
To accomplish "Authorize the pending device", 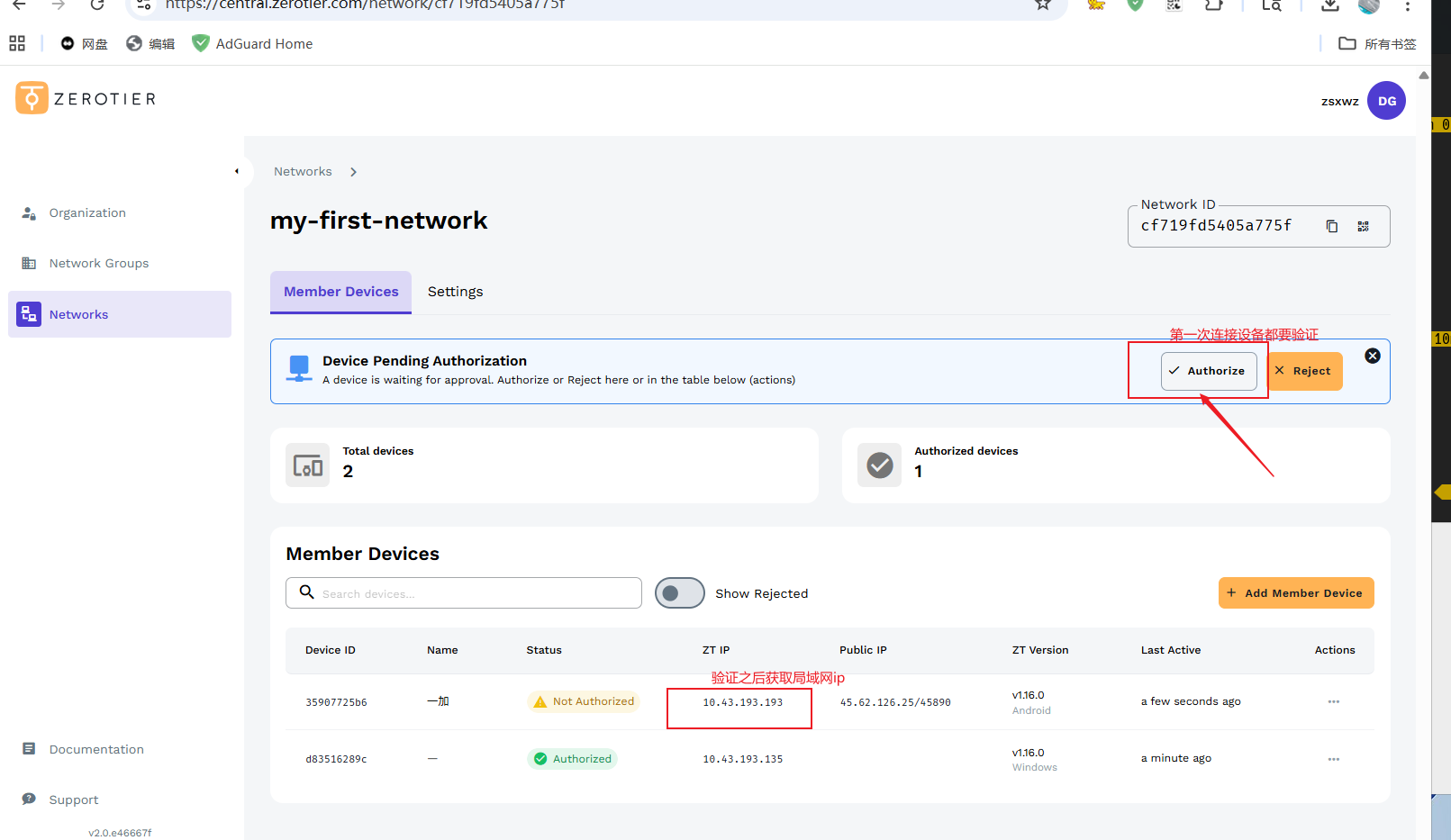I will pyautogui.click(x=1208, y=371).
